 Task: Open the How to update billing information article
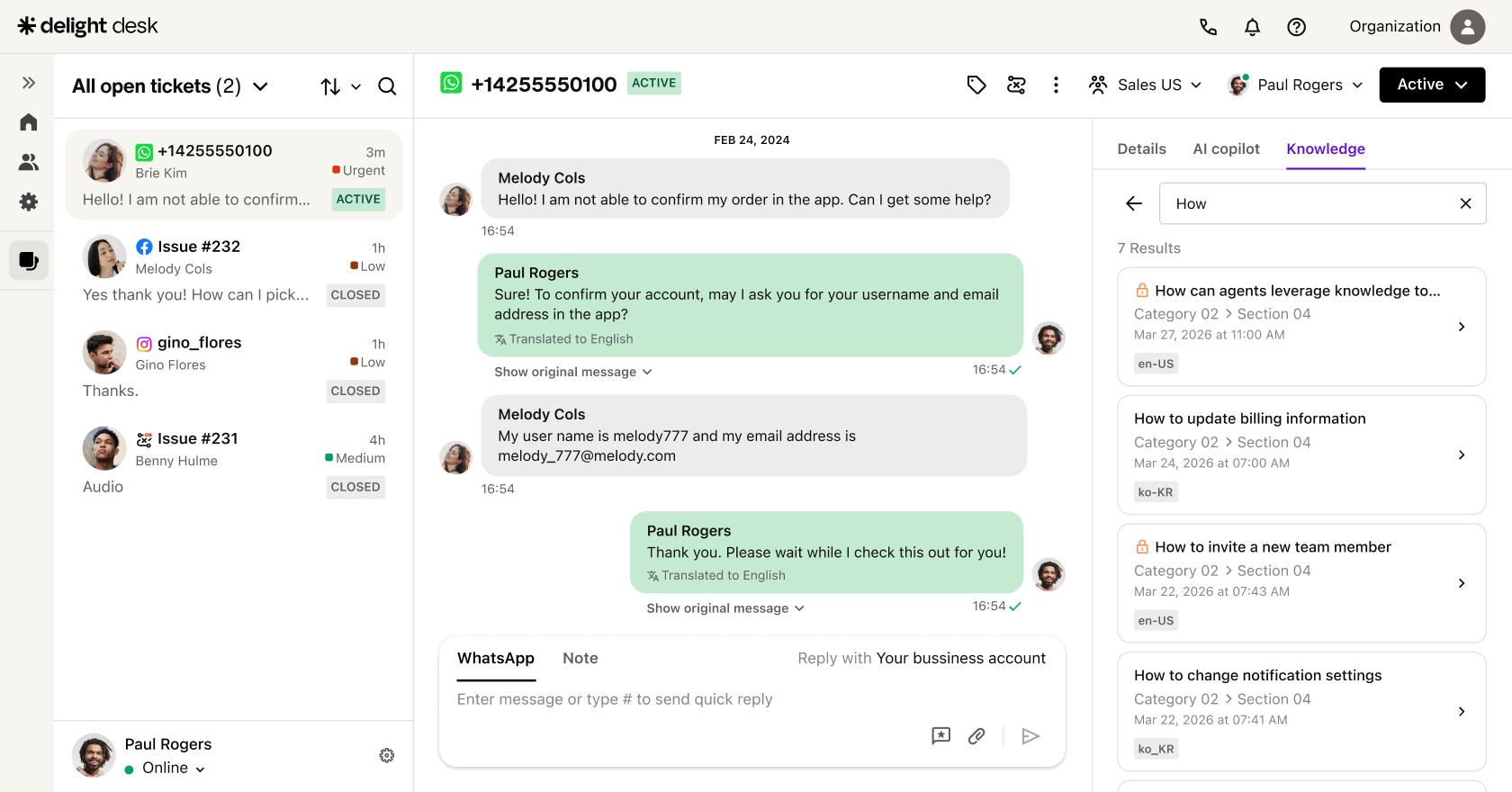pos(1301,454)
